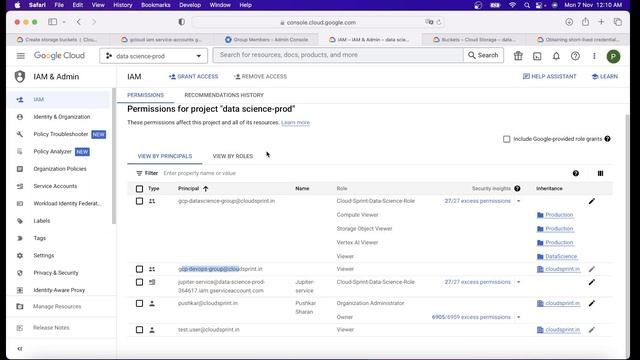Select View by Roles tab
The image size is (640, 360).
(233, 156)
